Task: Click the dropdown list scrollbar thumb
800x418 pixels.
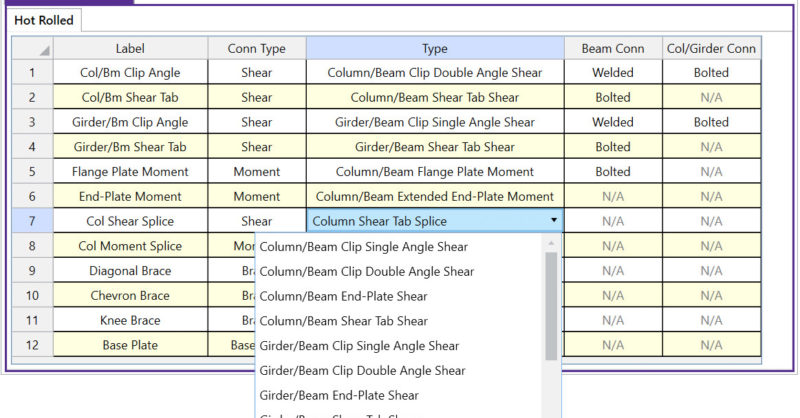Action: coord(551,305)
